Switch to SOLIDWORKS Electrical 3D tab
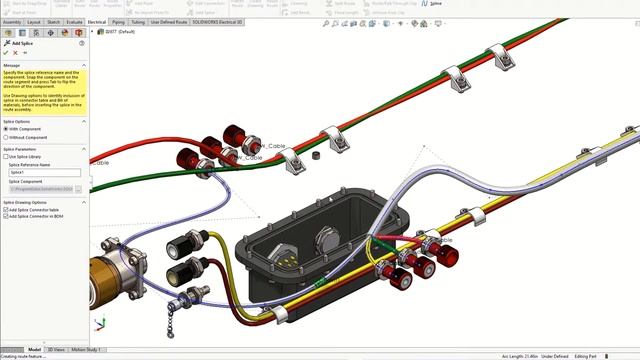This screenshot has width=640, height=360. click(217, 22)
